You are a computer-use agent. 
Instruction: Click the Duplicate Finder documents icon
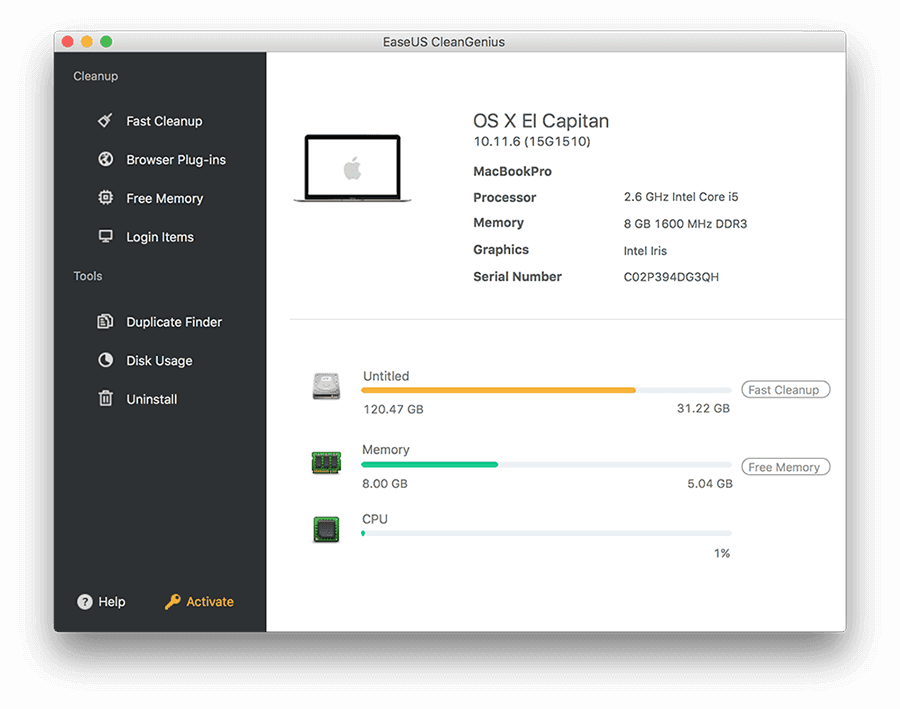[x=105, y=321]
